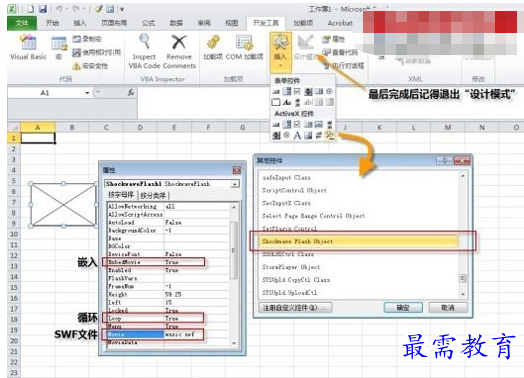Collapse the Insert (插入) controls dropdown
Image resolution: width=524 pixels, height=378 pixels.
click(x=280, y=52)
